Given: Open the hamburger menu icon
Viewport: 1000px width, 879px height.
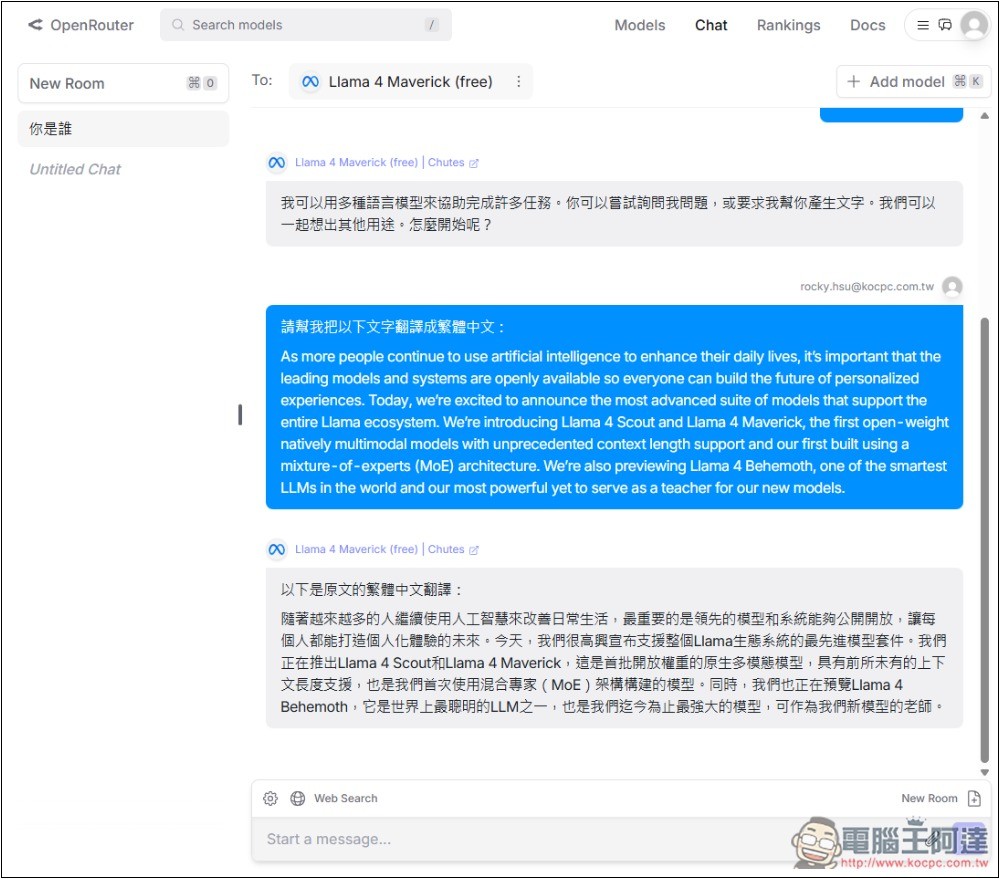Looking at the screenshot, I should tap(923, 25).
